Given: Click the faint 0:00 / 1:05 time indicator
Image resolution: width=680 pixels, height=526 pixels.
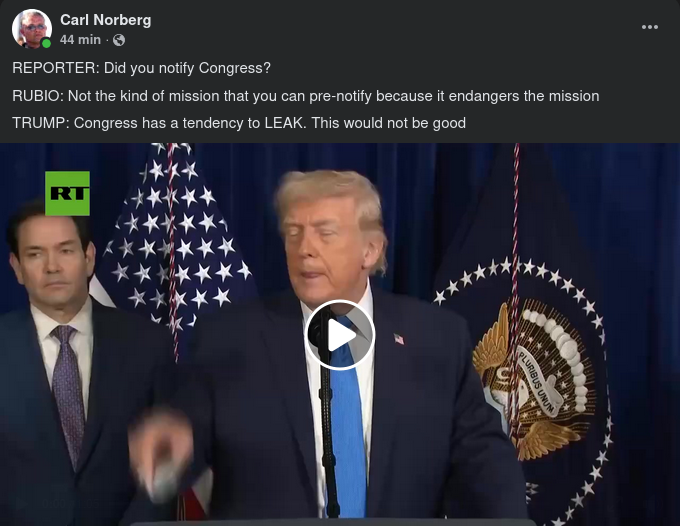Looking at the screenshot, I should 72,503.
